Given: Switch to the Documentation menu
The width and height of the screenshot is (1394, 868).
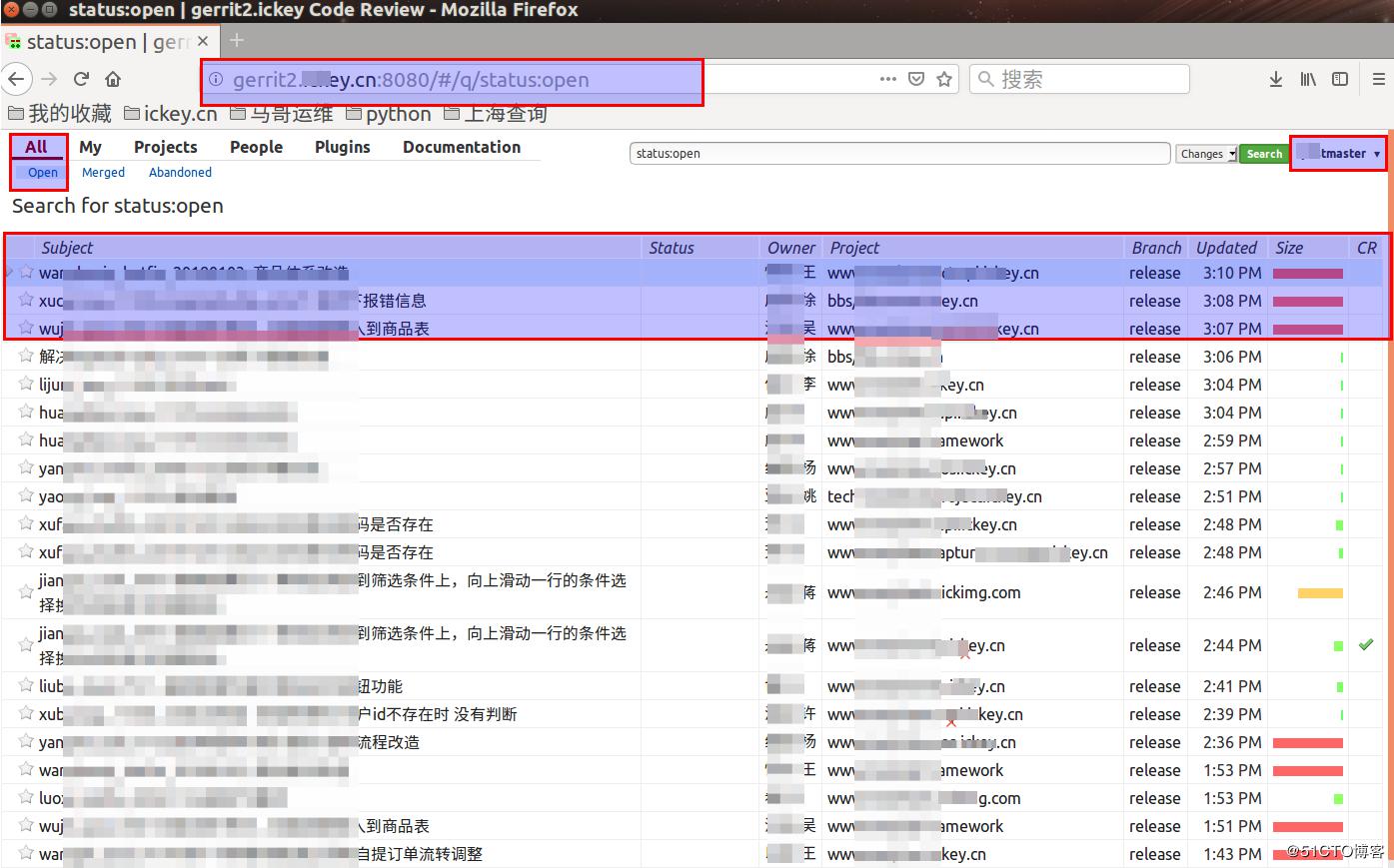Looking at the screenshot, I should click(x=461, y=147).
